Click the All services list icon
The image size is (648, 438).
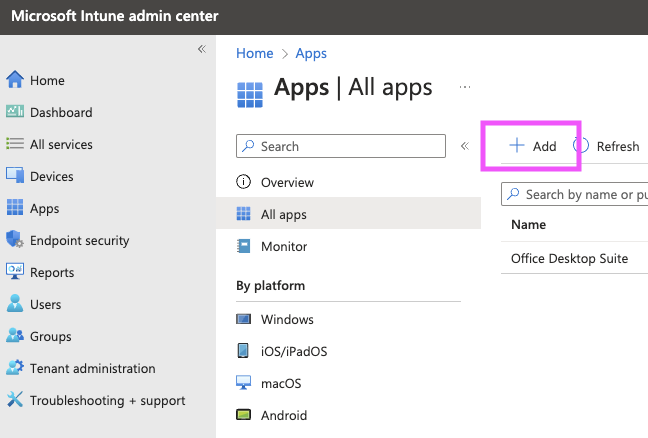point(14,144)
